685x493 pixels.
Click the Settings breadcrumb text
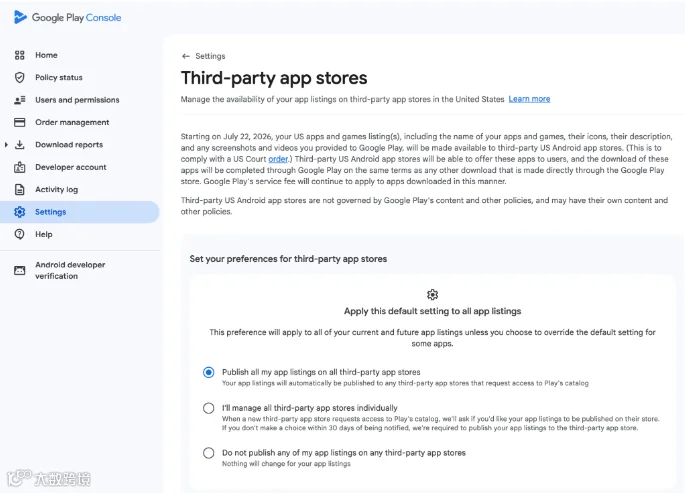click(210, 56)
